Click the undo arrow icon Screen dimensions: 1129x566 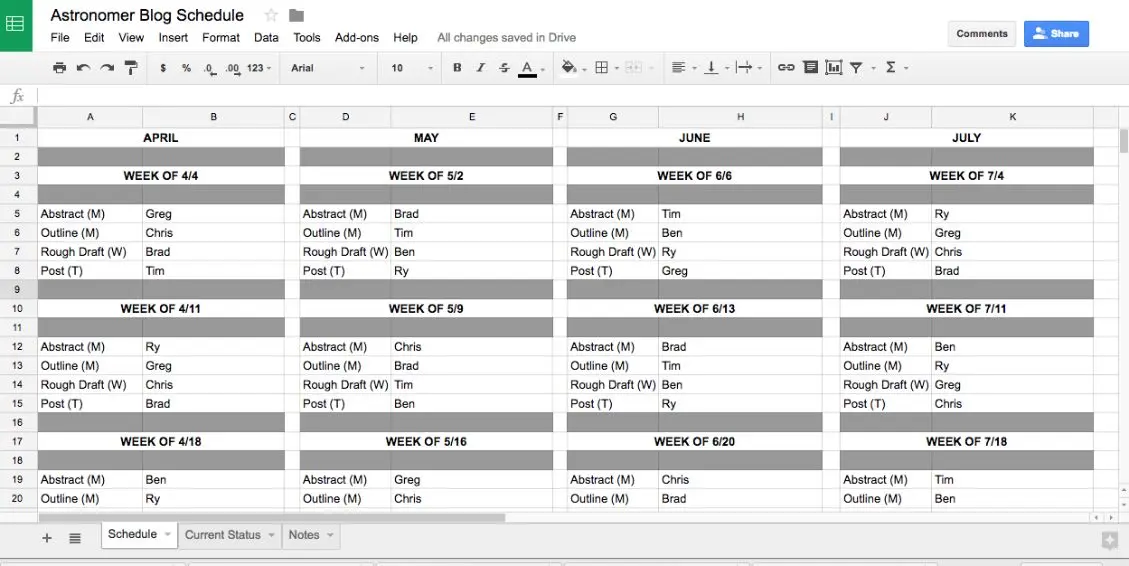84,68
